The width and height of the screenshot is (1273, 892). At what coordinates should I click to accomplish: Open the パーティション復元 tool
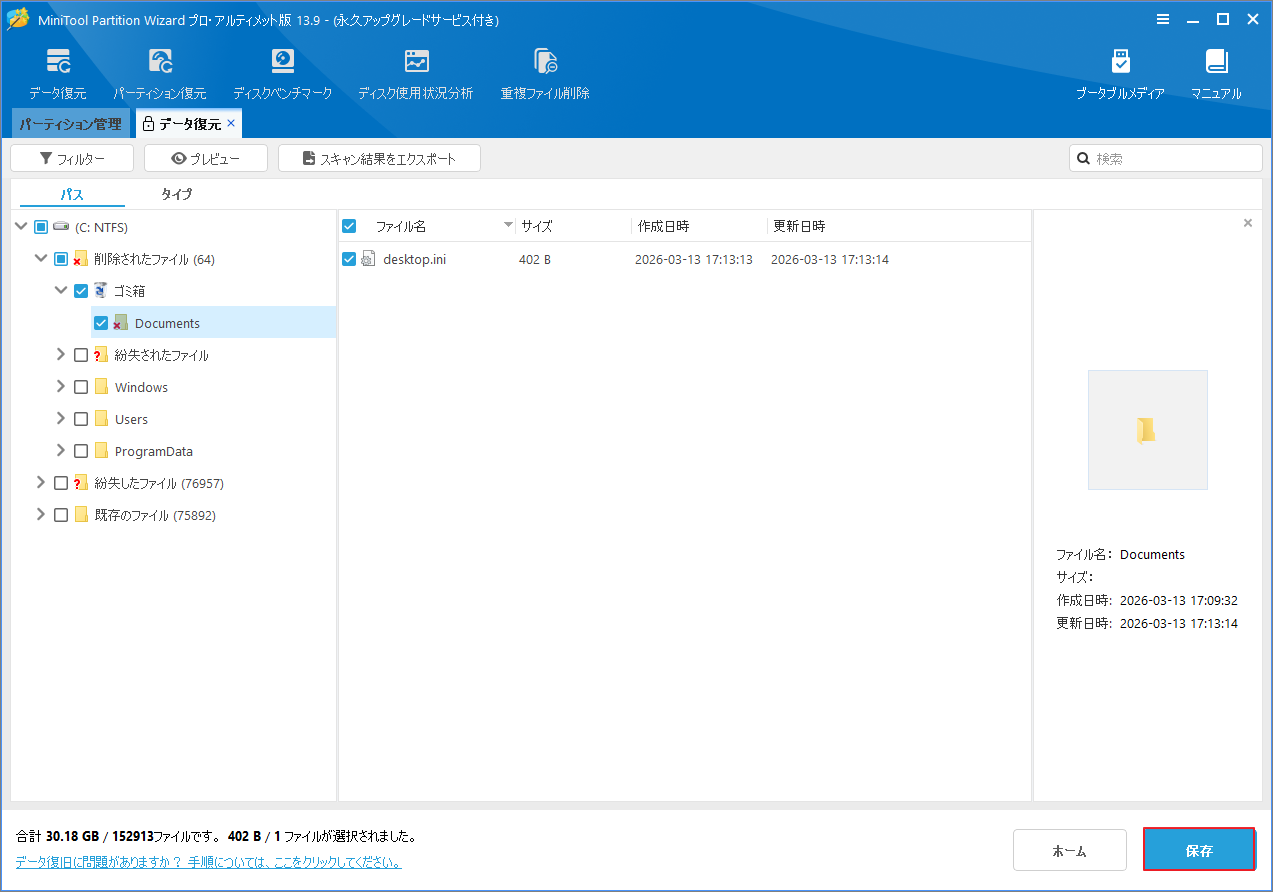pyautogui.click(x=160, y=61)
